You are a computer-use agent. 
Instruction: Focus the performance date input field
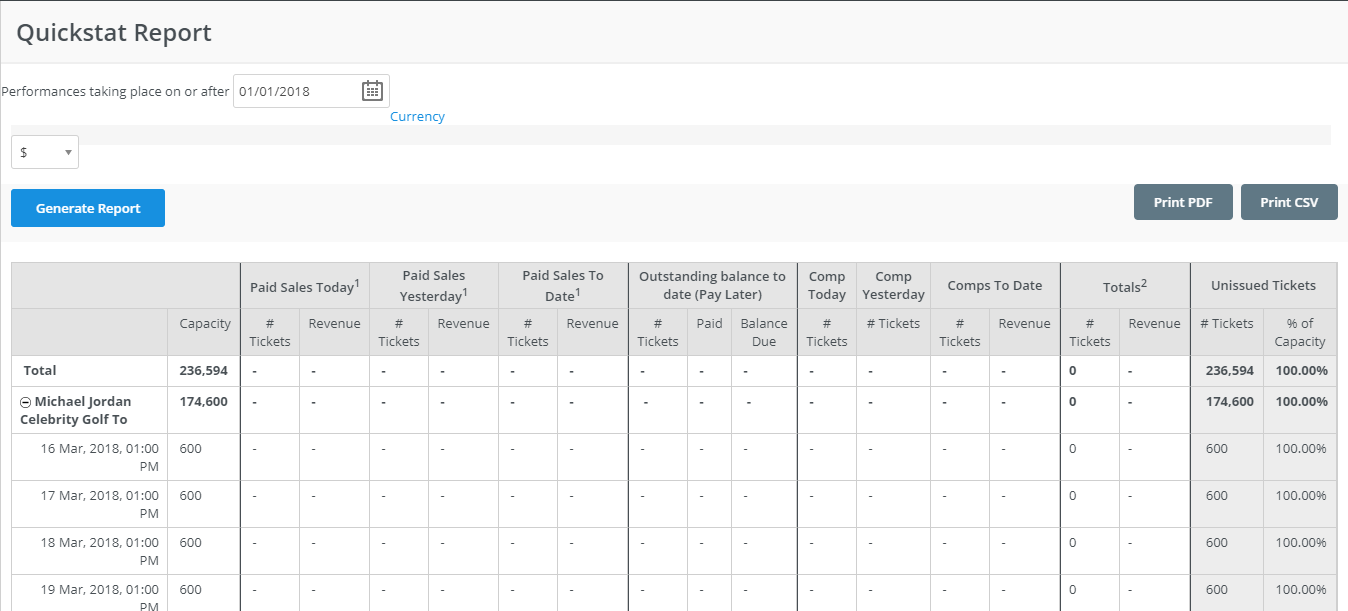pos(296,91)
